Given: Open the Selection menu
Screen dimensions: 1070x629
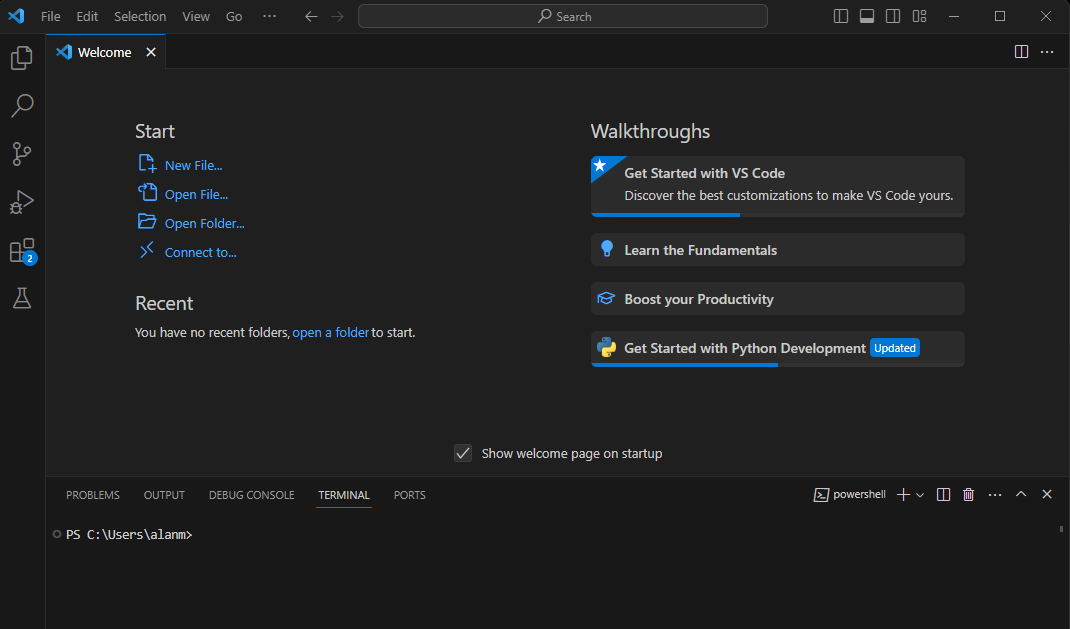Looking at the screenshot, I should pos(140,16).
